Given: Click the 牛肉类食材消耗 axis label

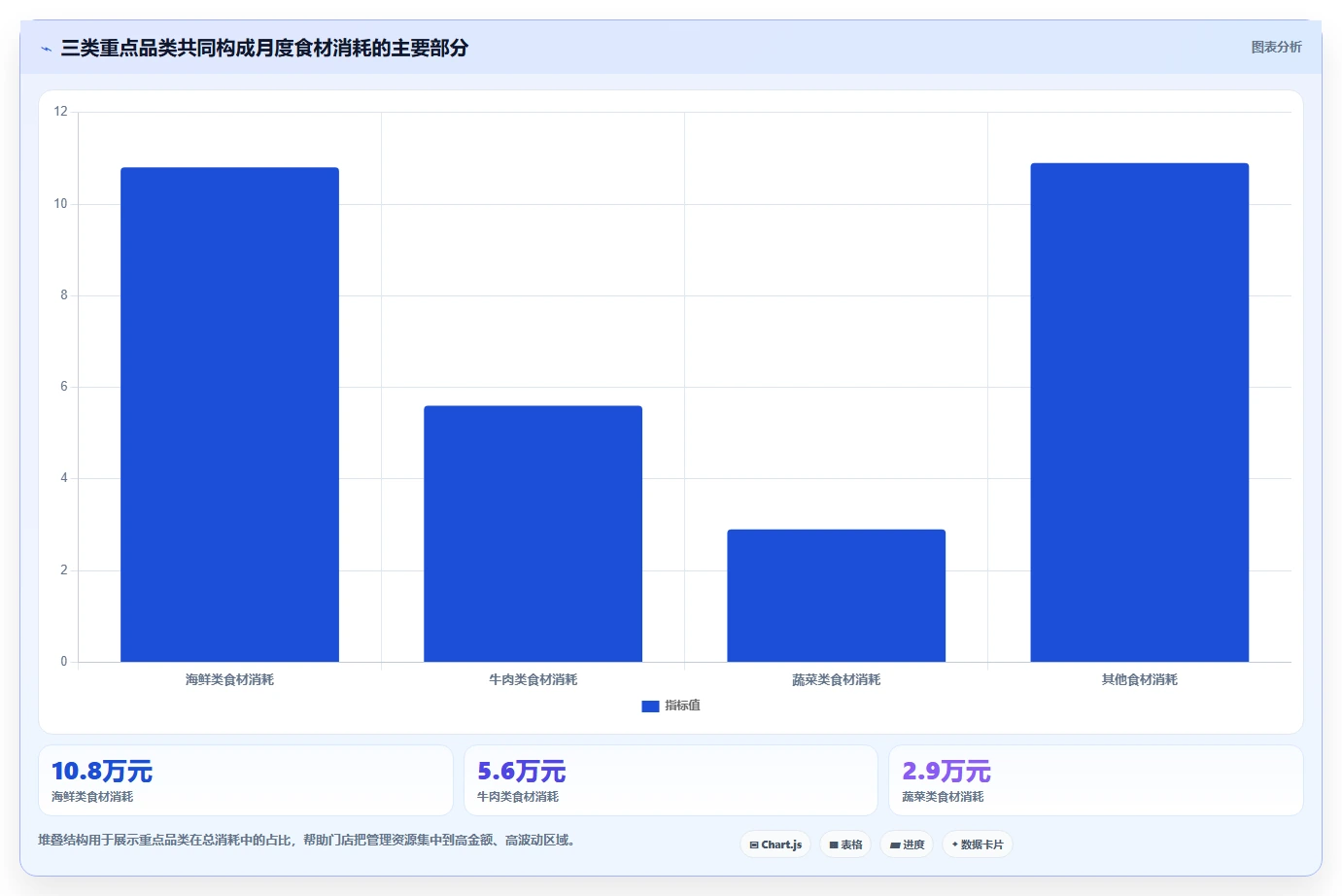Looking at the screenshot, I should point(533,679).
